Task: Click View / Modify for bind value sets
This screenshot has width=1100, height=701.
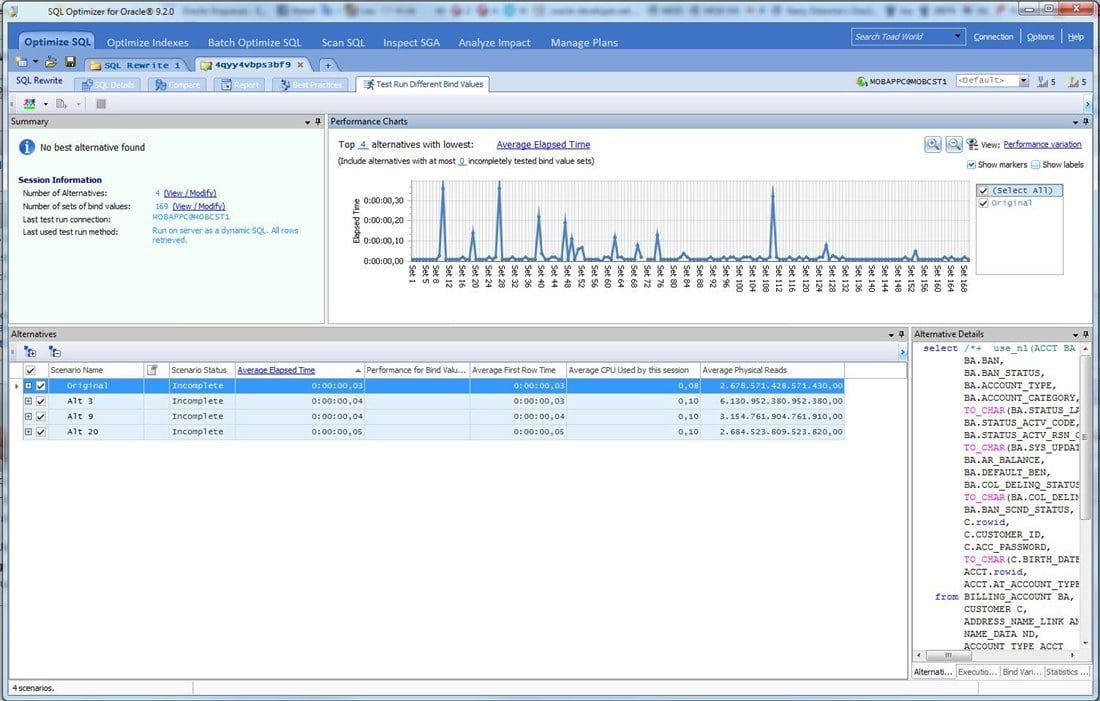Action: pyautogui.click(x=199, y=206)
